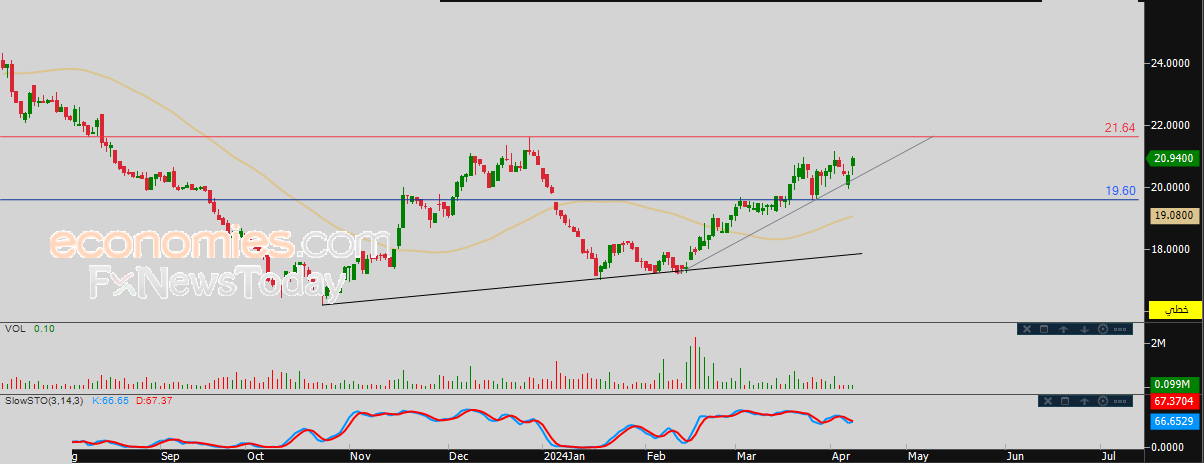Open SlowSTO pane settings gear

click(x=1103, y=401)
